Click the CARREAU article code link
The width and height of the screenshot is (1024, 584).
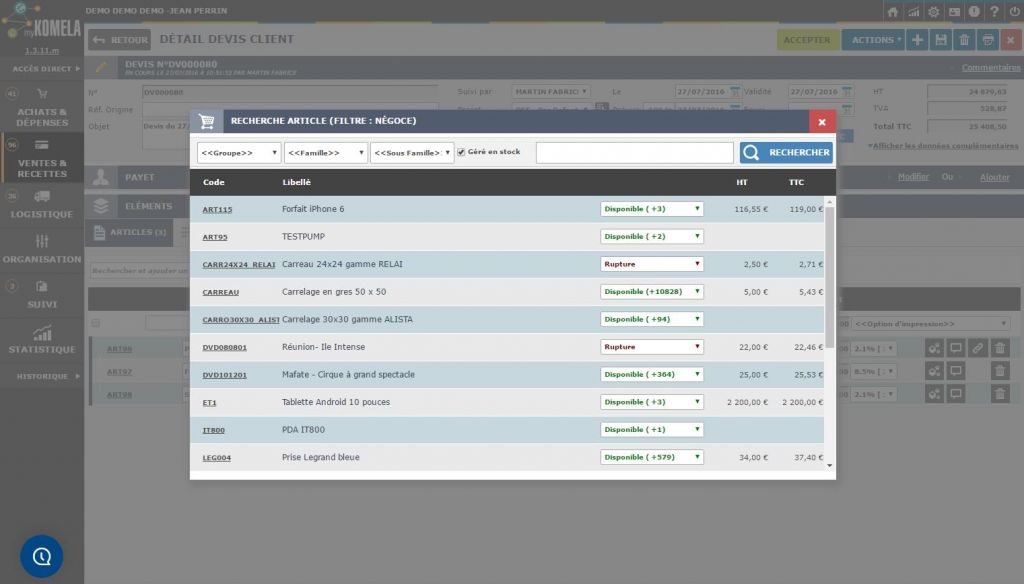220,292
